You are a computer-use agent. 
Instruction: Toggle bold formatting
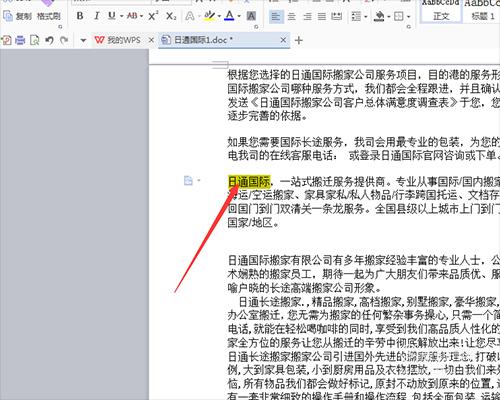pos(80,16)
